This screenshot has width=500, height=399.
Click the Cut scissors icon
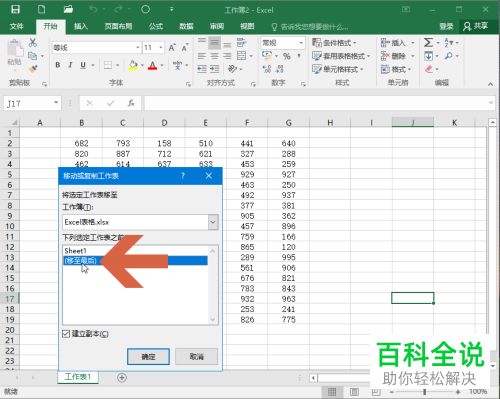tap(33, 42)
